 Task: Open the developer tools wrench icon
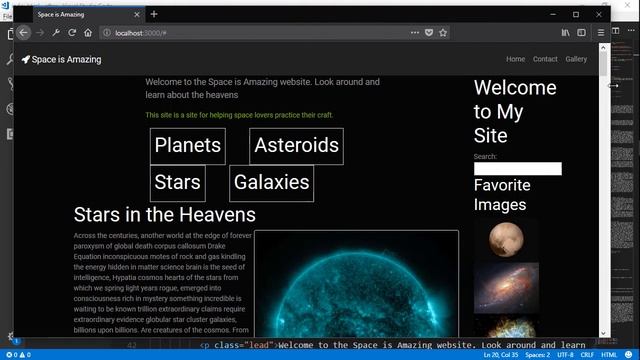56,33
